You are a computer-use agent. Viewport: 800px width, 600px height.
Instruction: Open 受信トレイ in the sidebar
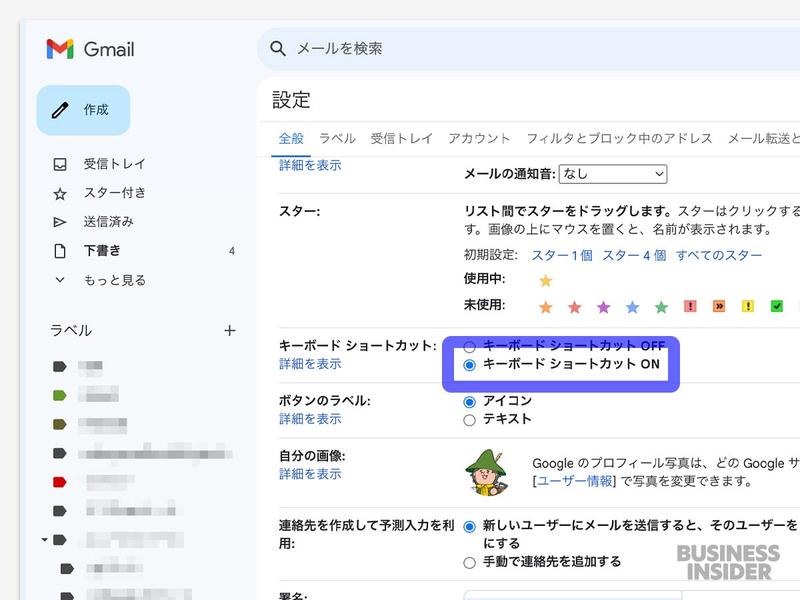[x=114, y=164]
